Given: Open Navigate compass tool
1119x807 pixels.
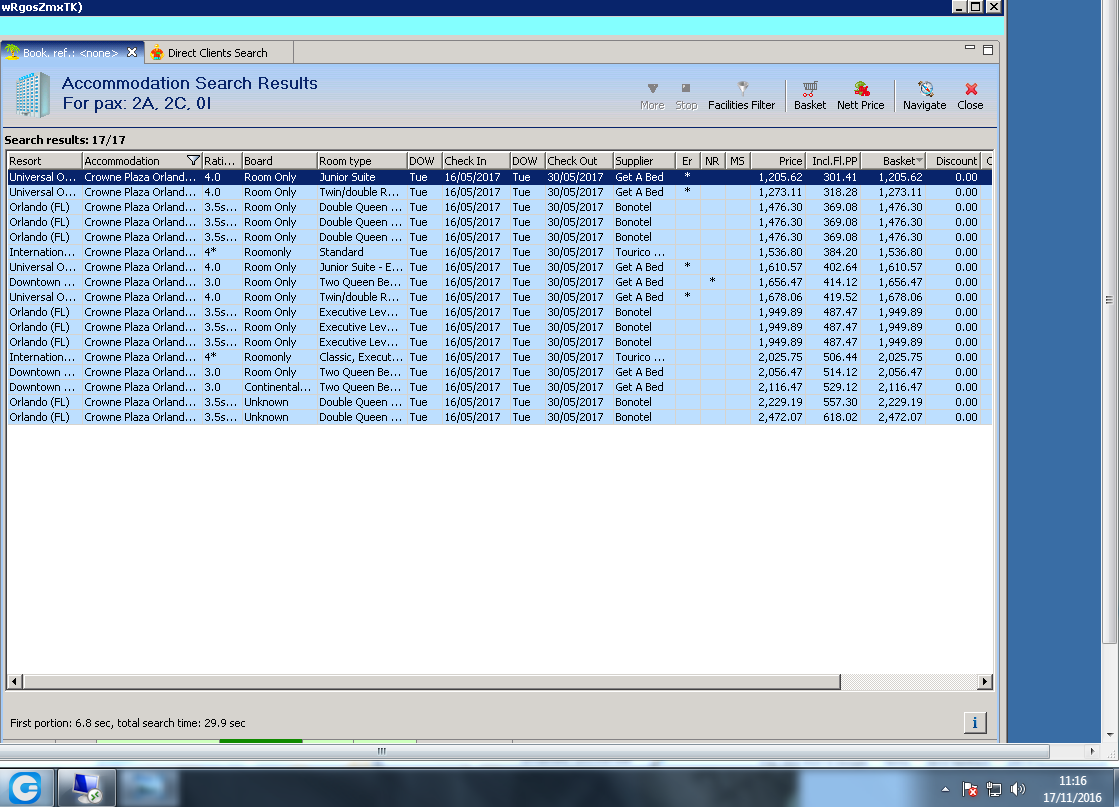Looking at the screenshot, I should click(924, 96).
